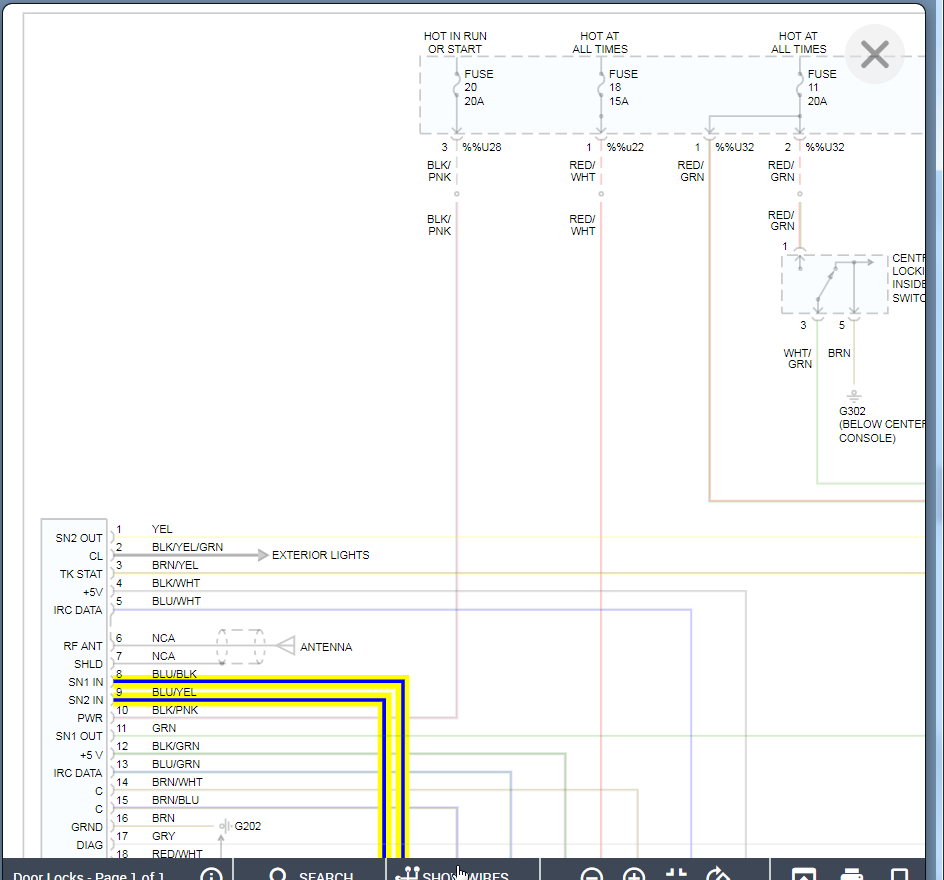Click the EXTERIOR LIGHTS reference label
The image size is (944, 880).
[320, 555]
